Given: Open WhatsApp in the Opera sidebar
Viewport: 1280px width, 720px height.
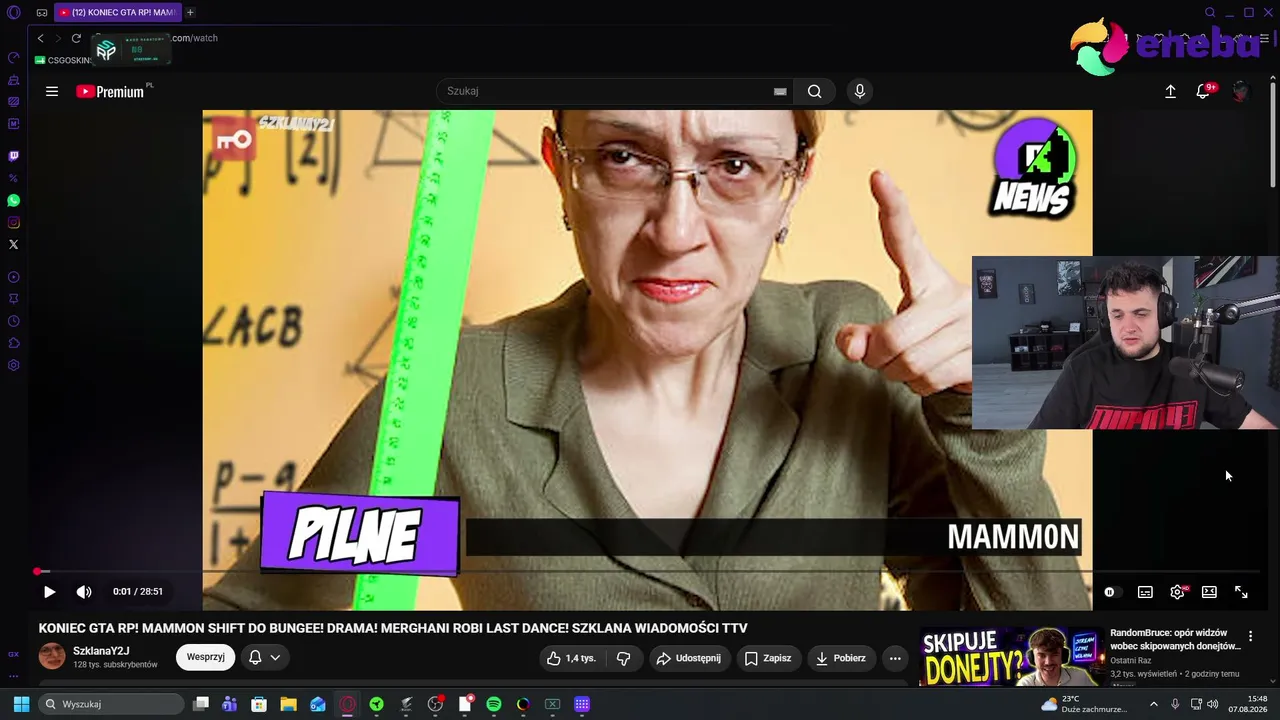Looking at the screenshot, I should pyautogui.click(x=14, y=200).
